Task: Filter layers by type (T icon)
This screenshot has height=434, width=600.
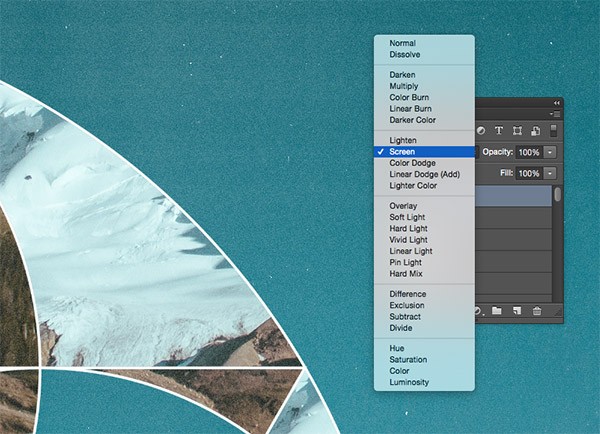Action: 499,131
